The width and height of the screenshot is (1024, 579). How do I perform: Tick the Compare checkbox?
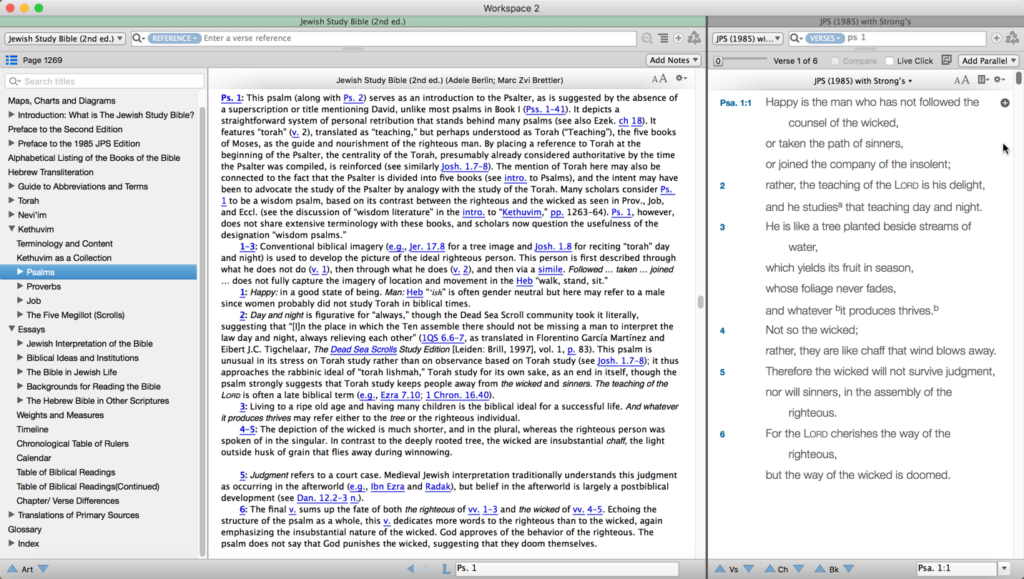click(834, 61)
